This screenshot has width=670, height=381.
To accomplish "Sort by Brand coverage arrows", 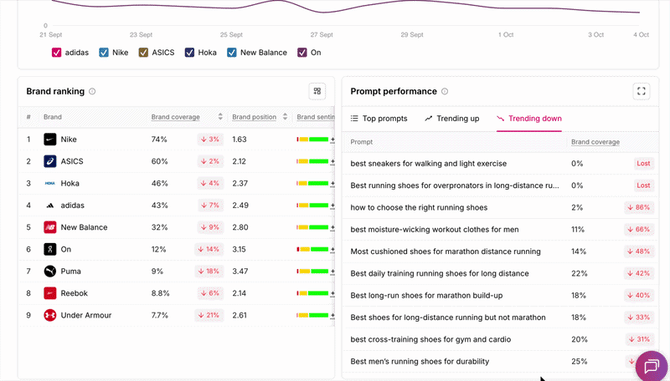I will [x=220, y=117].
